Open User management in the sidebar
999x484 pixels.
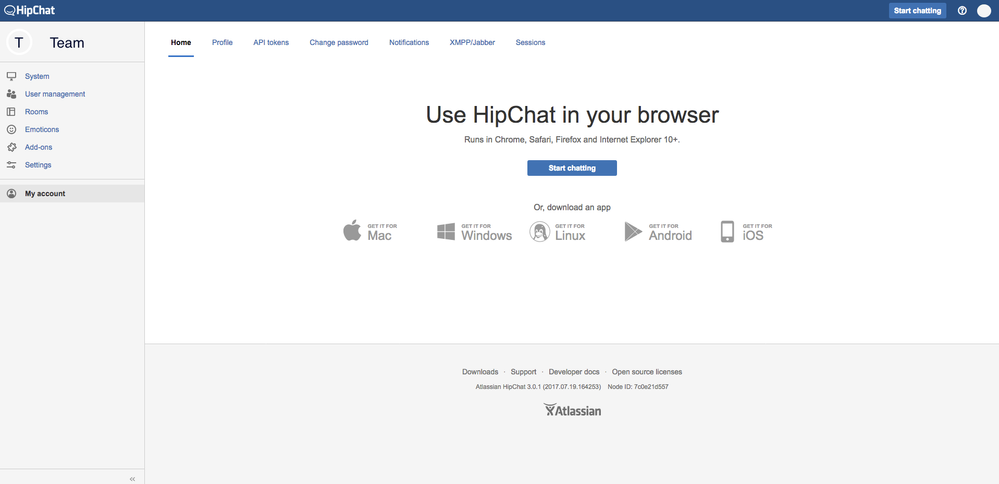click(55, 94)
